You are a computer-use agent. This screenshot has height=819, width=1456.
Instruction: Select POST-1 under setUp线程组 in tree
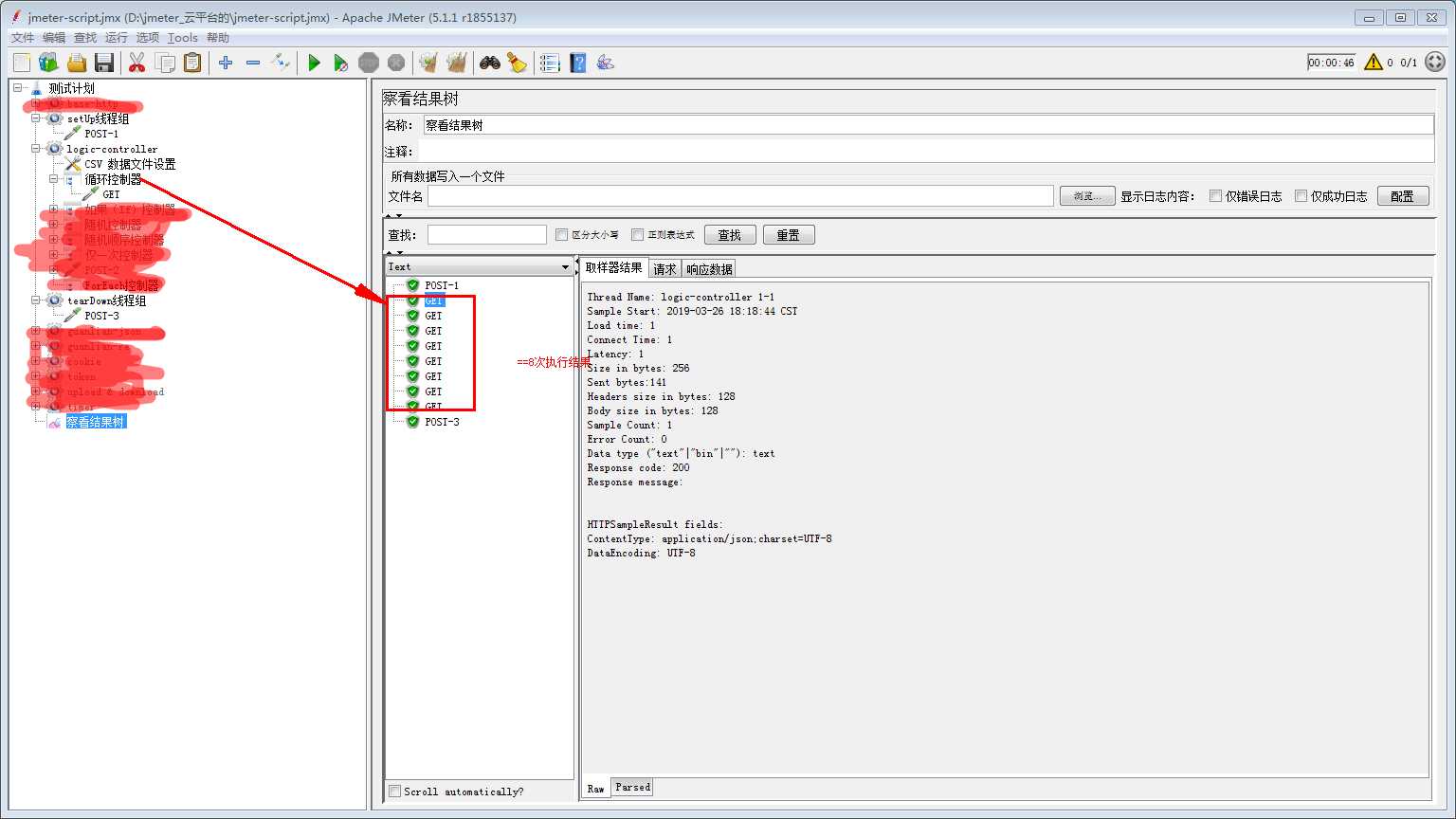[101, 134]
